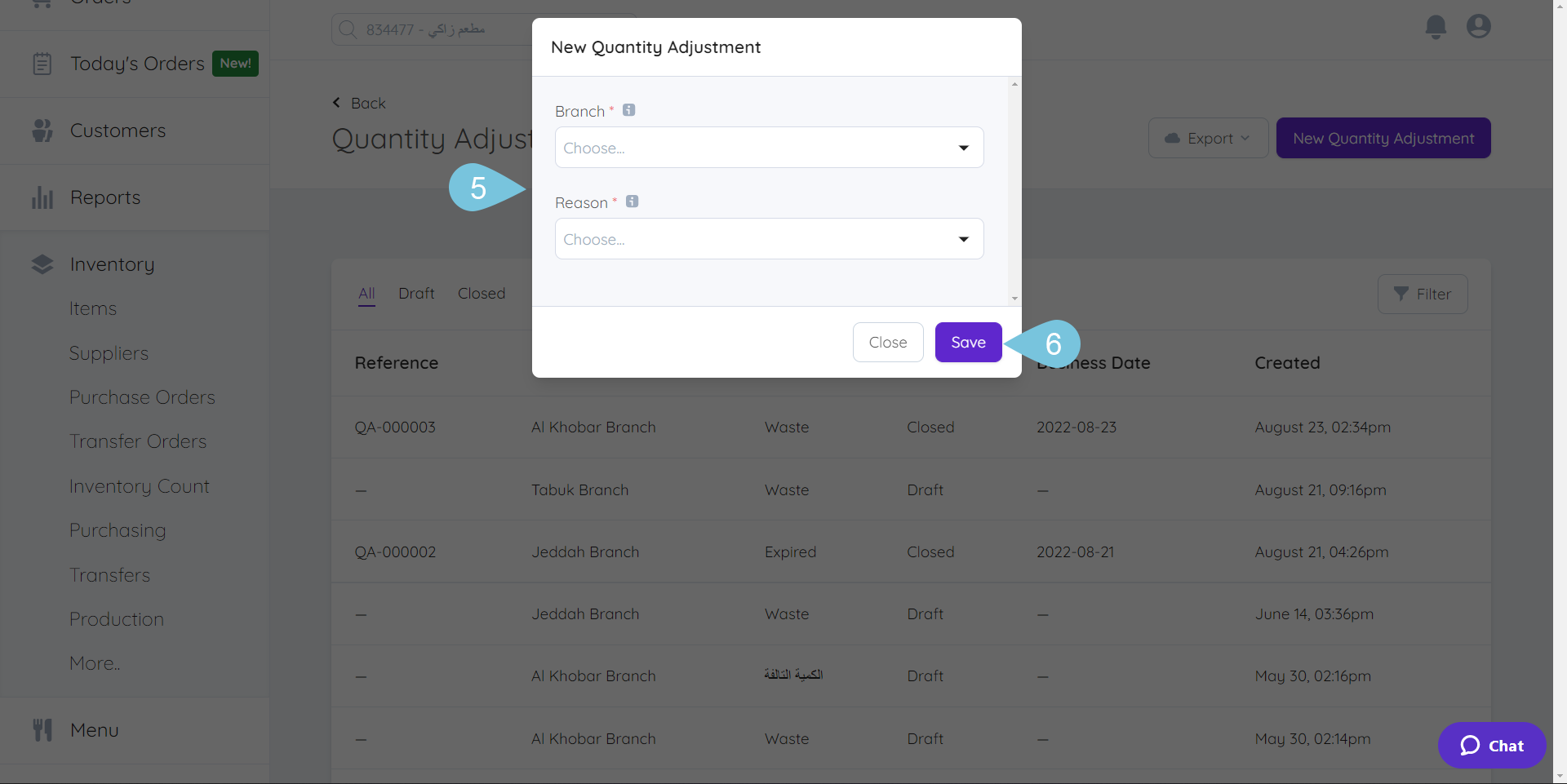
Task: Click the Menu fork and knife icon
Action: (42, 730)
